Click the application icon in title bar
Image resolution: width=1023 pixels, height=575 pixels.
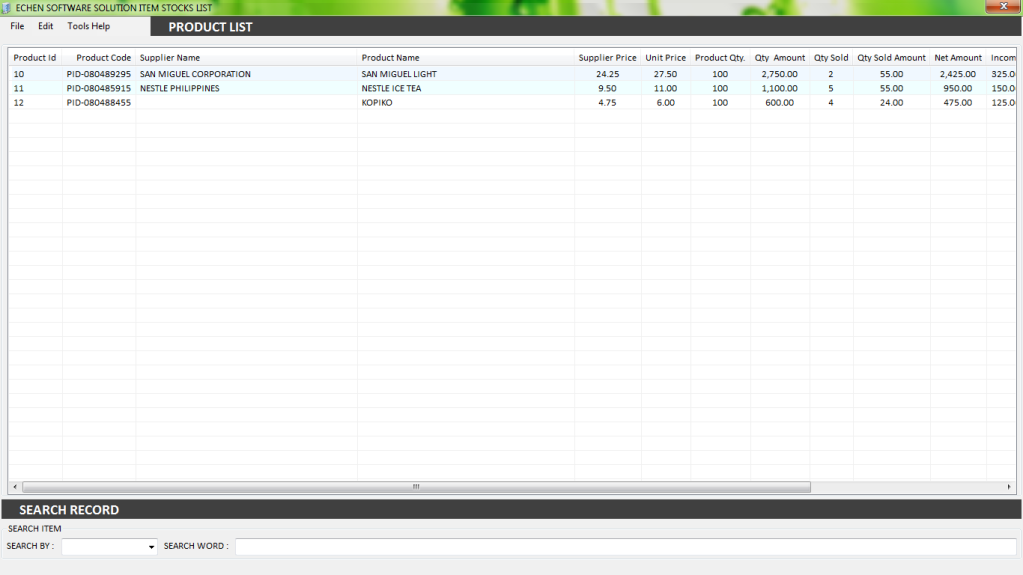coord(7,8)
